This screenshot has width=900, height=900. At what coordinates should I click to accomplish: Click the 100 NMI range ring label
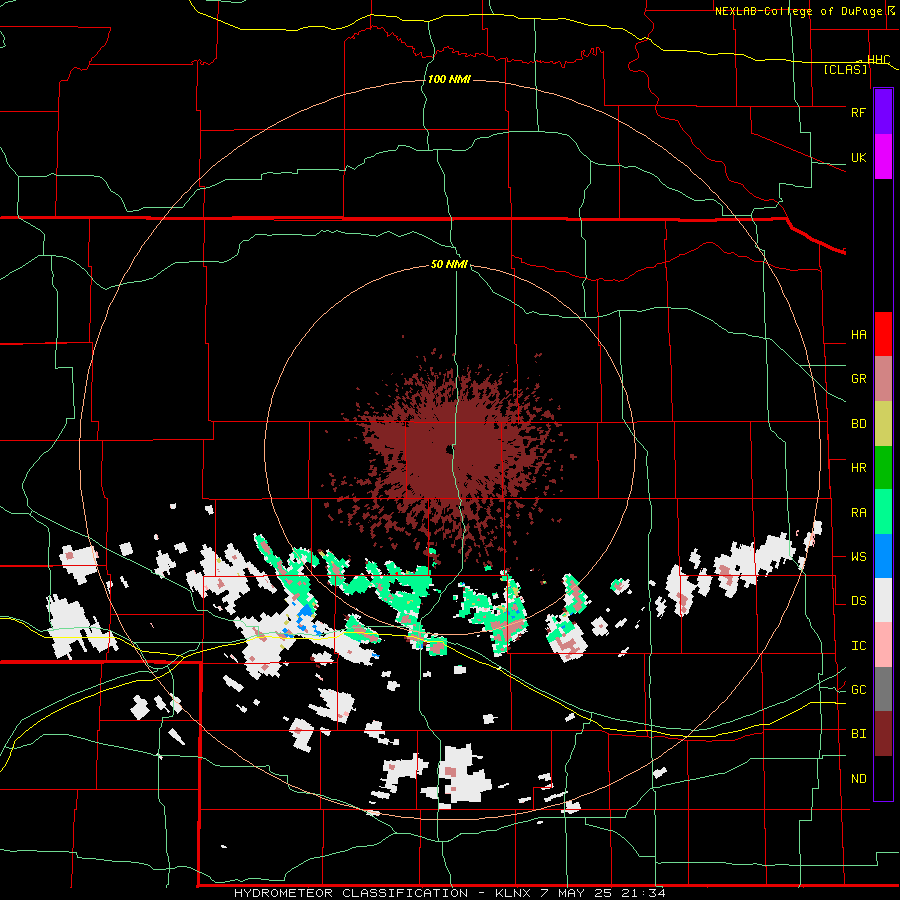click(x=449, y=79)
